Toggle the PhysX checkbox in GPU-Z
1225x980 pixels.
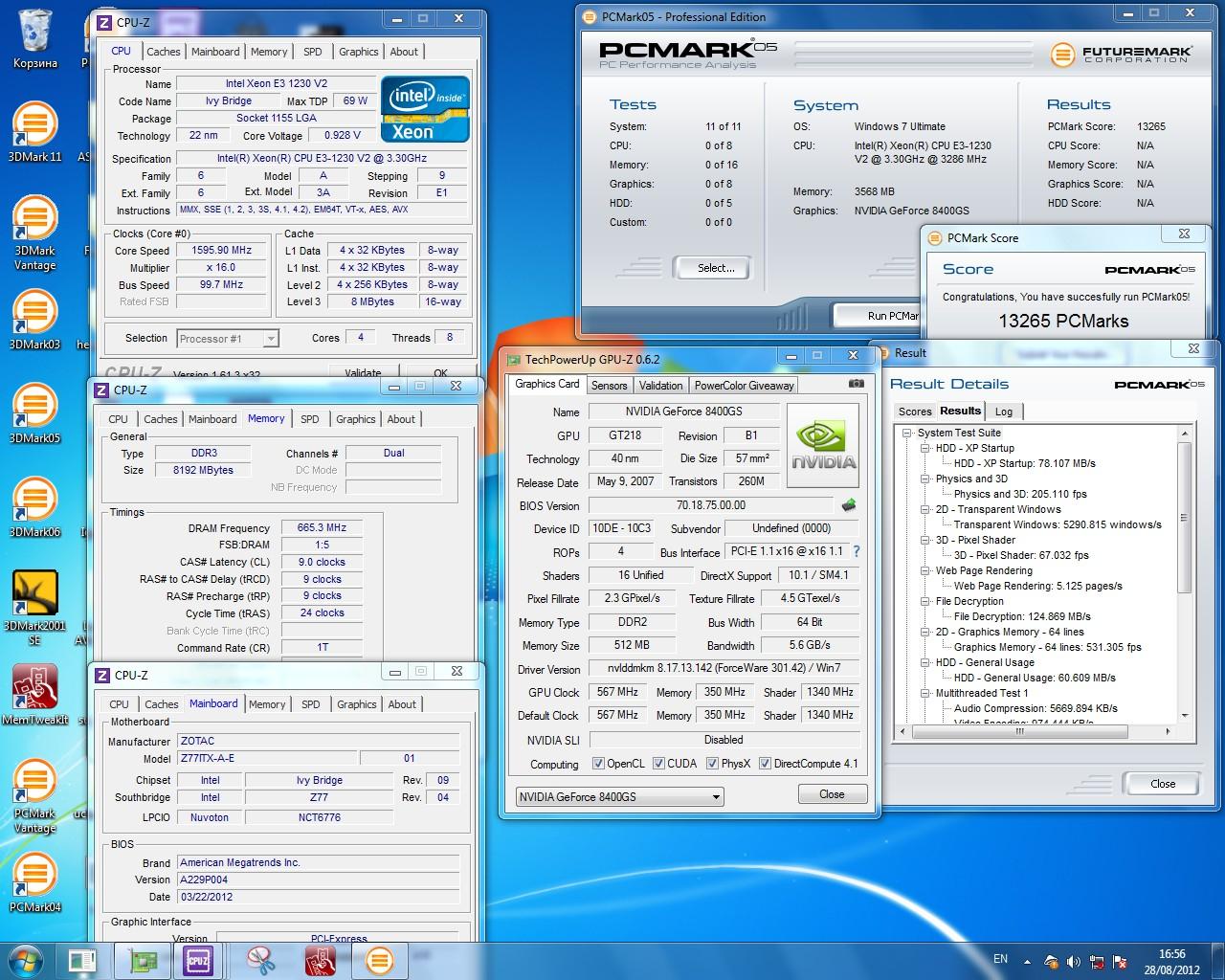coord(712,764)
